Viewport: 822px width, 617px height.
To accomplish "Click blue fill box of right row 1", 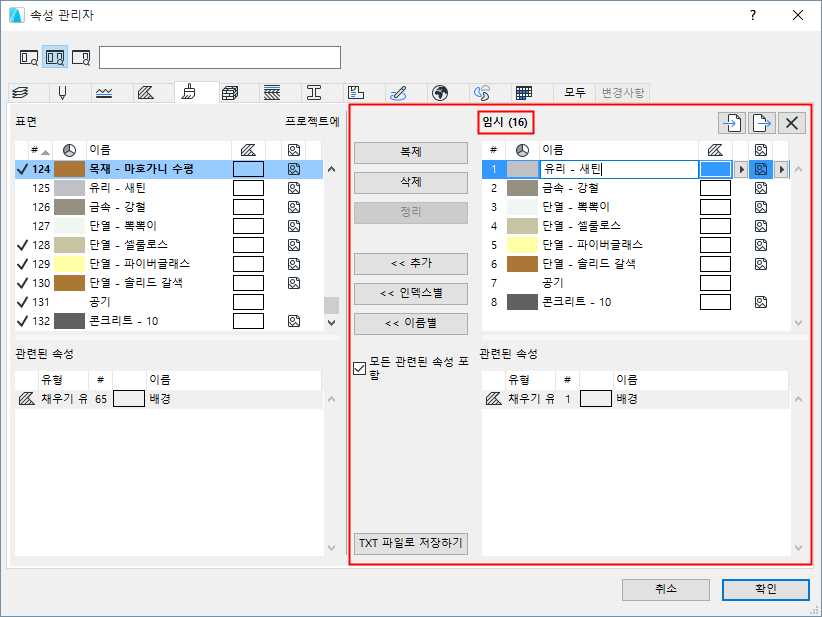I will click(x=716, y=169).
